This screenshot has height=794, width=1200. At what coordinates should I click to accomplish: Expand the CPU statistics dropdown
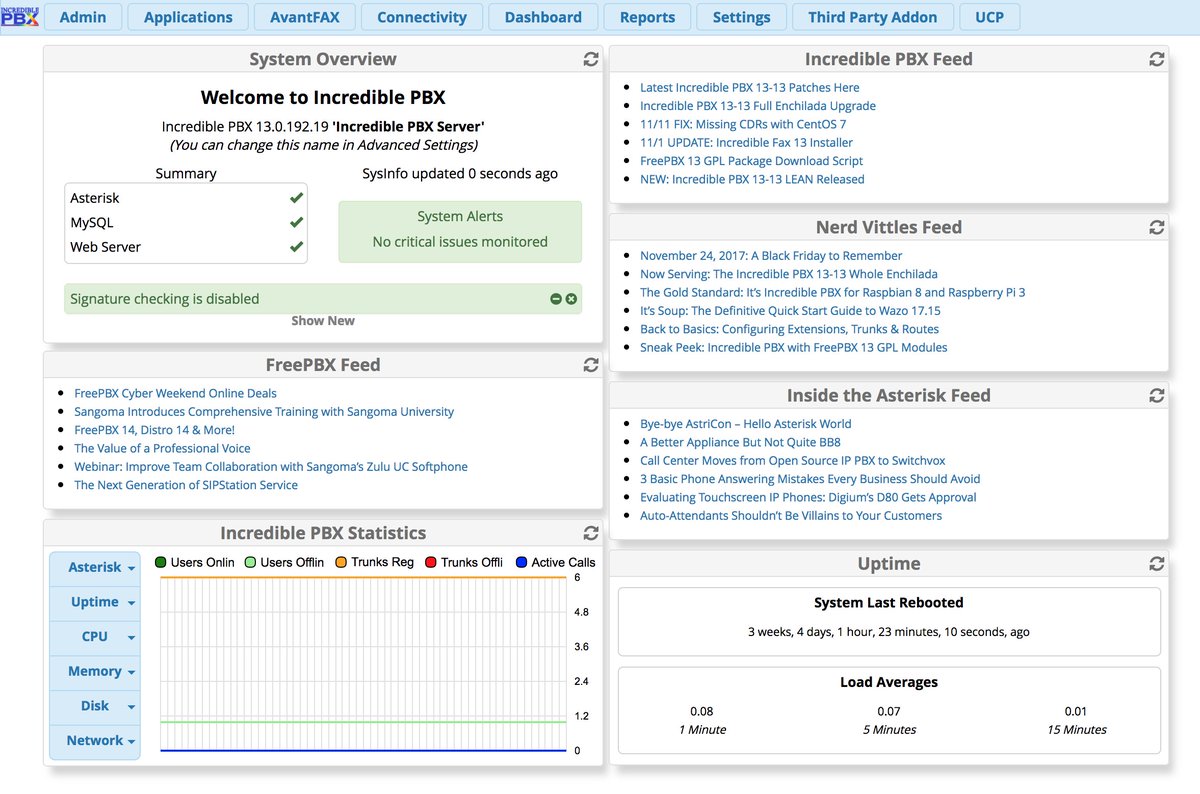click(x=95, y=637)
